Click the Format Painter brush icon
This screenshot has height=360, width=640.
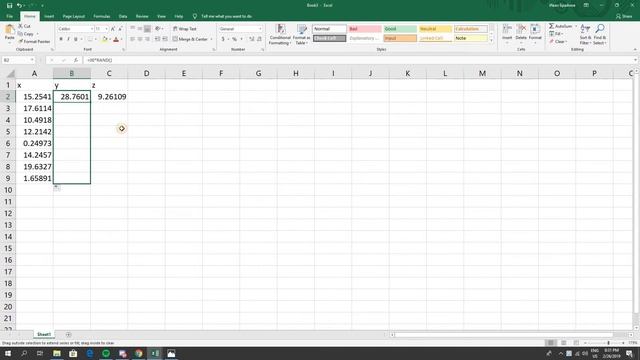[x=20, y=41]
